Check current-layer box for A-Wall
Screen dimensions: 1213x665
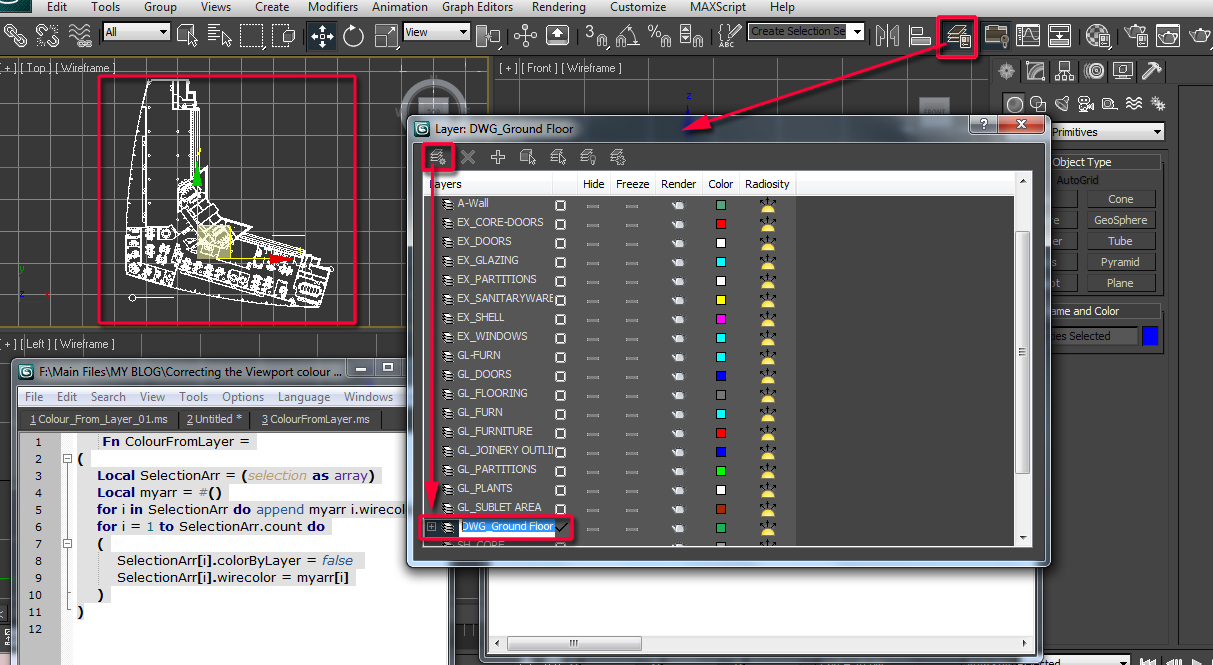[x=560, y=204]
